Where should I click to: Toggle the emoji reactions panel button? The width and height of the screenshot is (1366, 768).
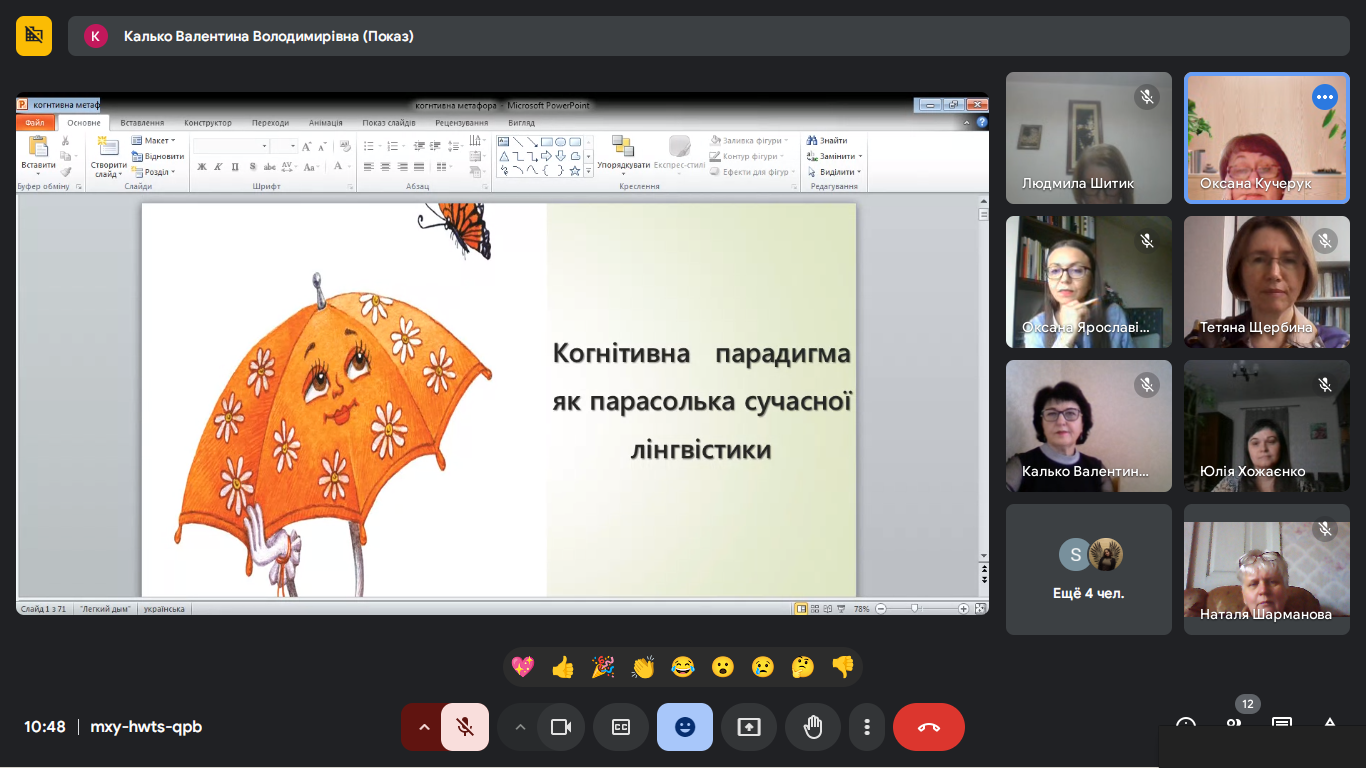click(x=685, y=727)
